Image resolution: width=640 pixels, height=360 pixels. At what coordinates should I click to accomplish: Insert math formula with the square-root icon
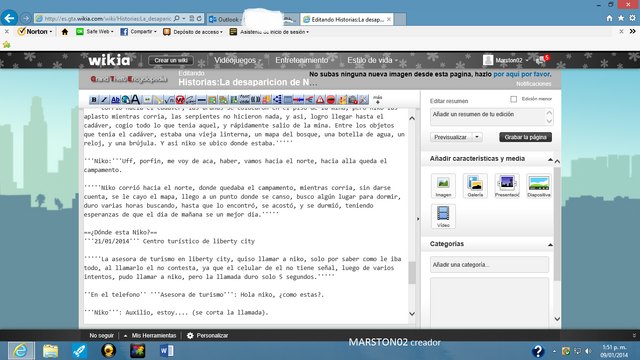tap(169, 100)
